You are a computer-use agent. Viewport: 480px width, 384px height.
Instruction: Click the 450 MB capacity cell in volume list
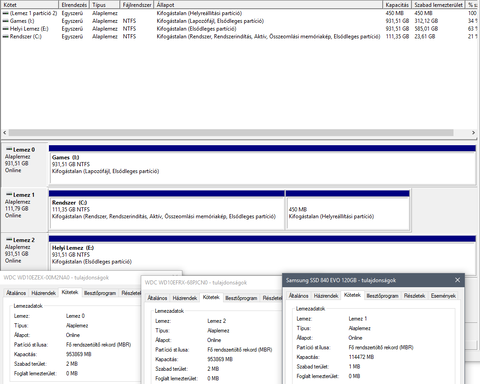tap(395, 13)
